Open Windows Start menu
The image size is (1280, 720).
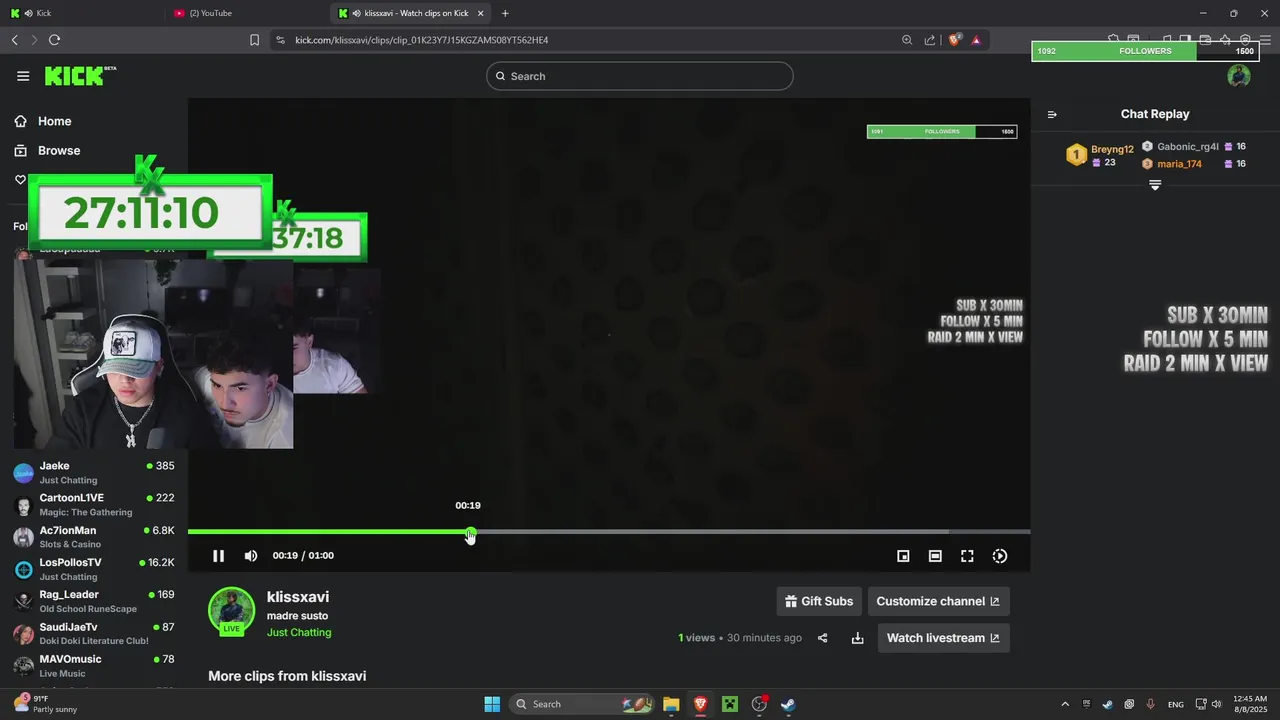(492, 704)
